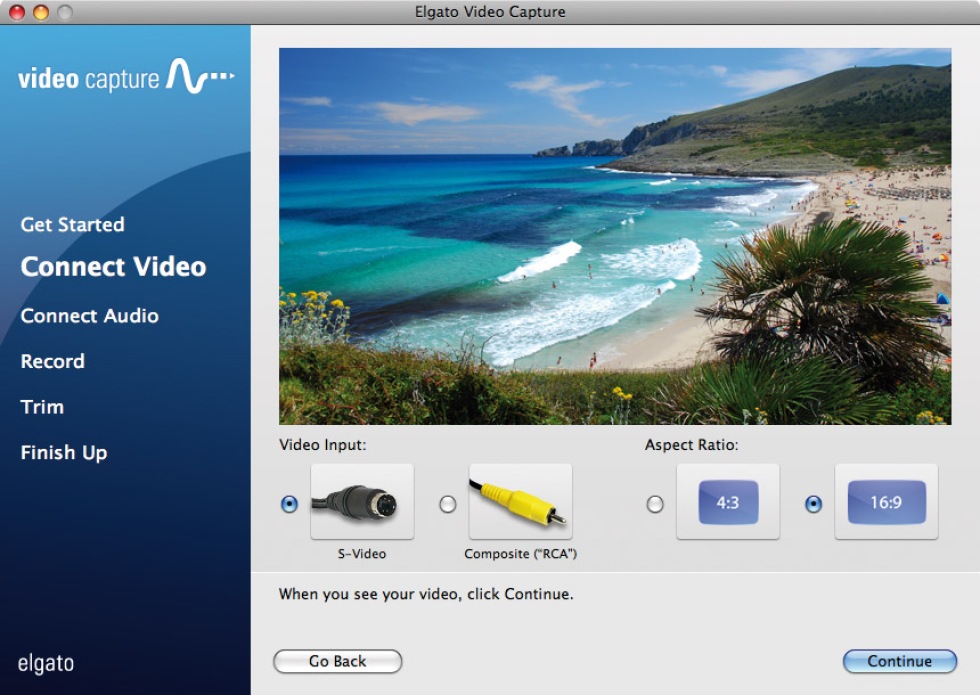Enable the S-Video radio button
The image size is (980, 695).
pyautogui.click(x=289, y=504)
